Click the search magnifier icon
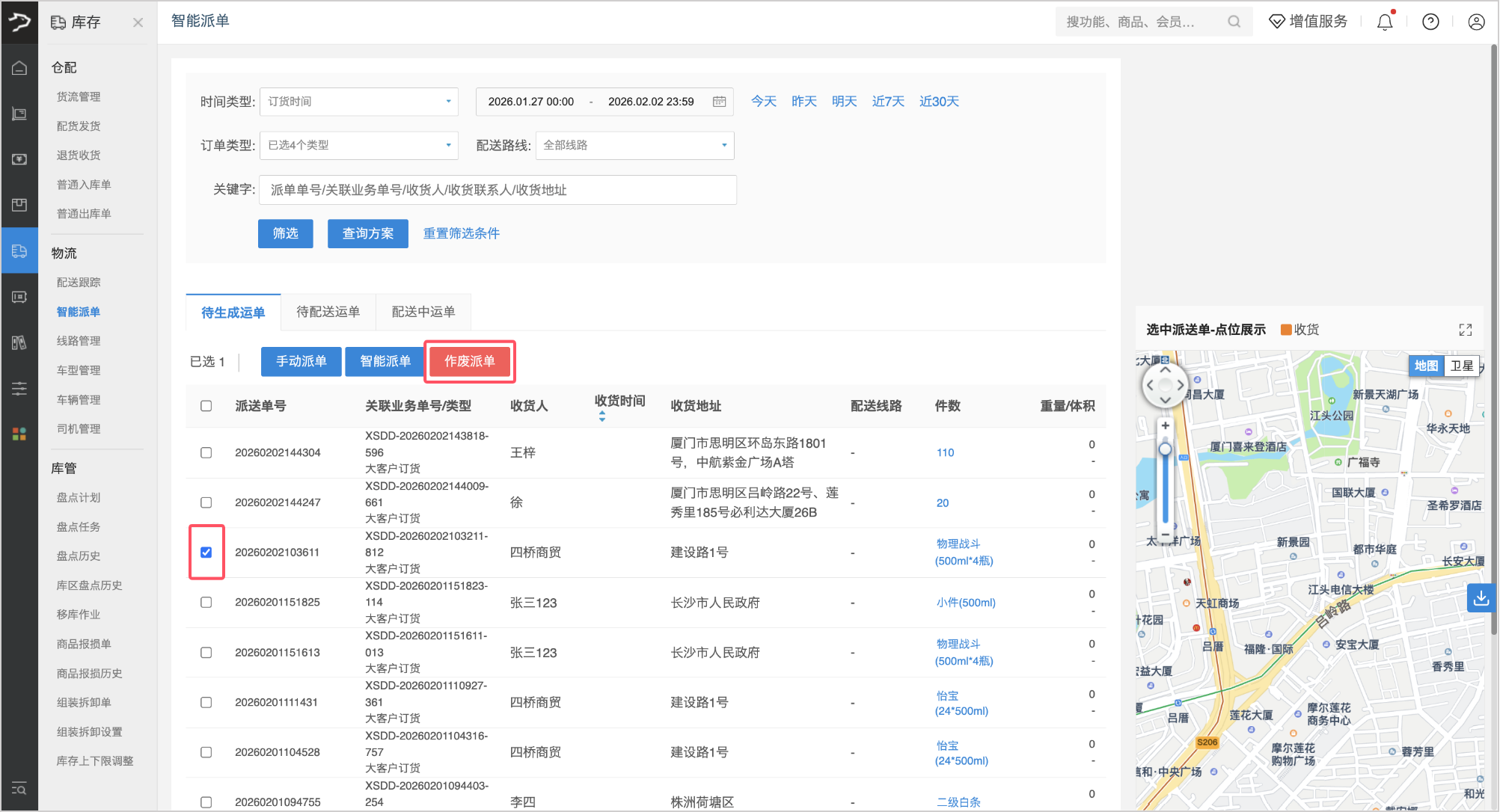This screenshot has width=1500, height=812. [1234, 22]
